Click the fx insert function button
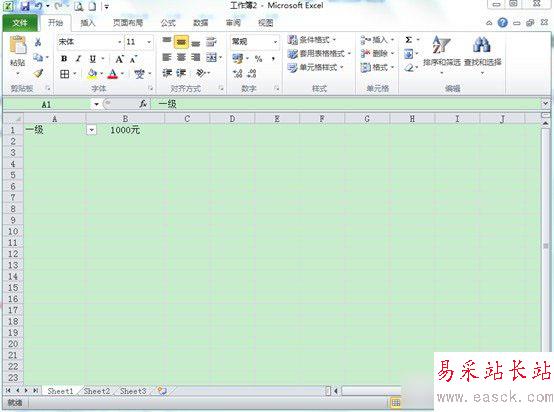Image resolution: width=554 pixels, height=412 pixels. pos(143,104)
